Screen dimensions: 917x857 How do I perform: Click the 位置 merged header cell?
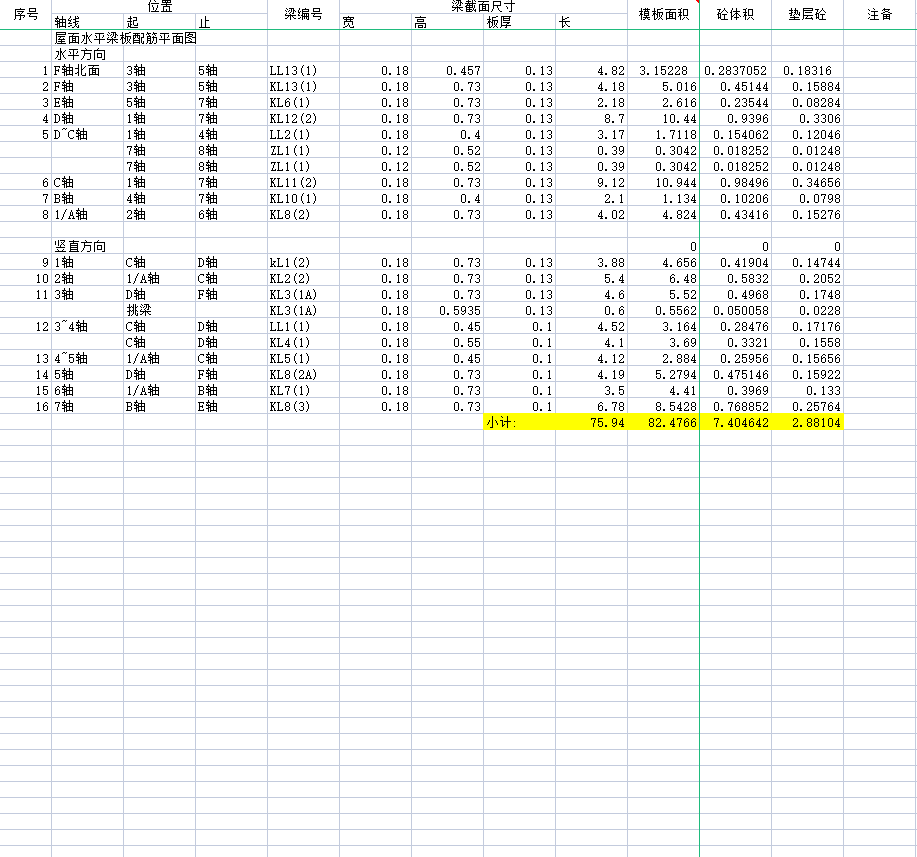pos(159,7)
